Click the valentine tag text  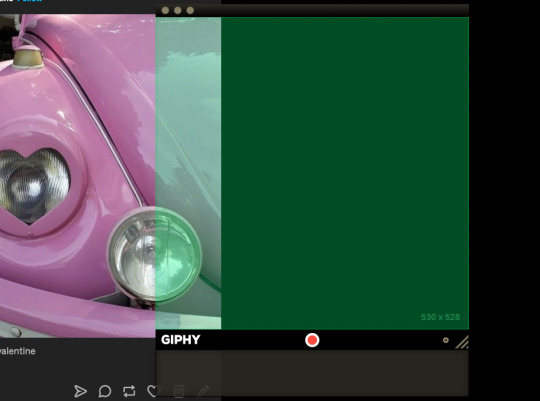click(18, 351)
